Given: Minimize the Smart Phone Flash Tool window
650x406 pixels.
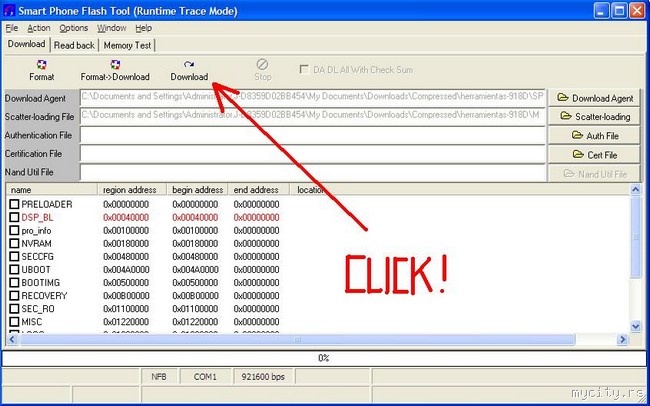Looking at the screenshot, I should [601, 11].
